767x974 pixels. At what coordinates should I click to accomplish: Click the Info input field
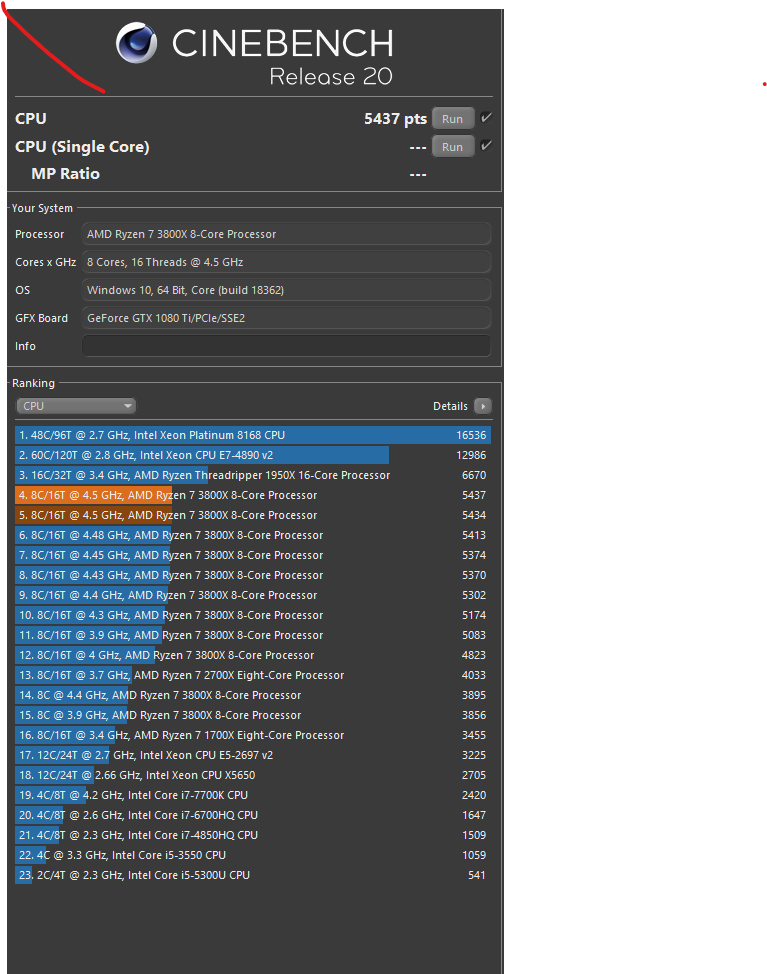tap(286, 346)
